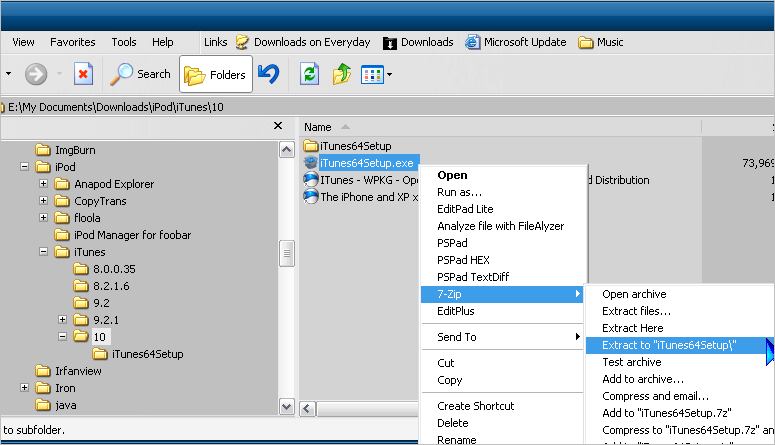This screenshot has height=445, width=775.
Task: Click the Stop icon with red X
Action: tap(83, 74)
